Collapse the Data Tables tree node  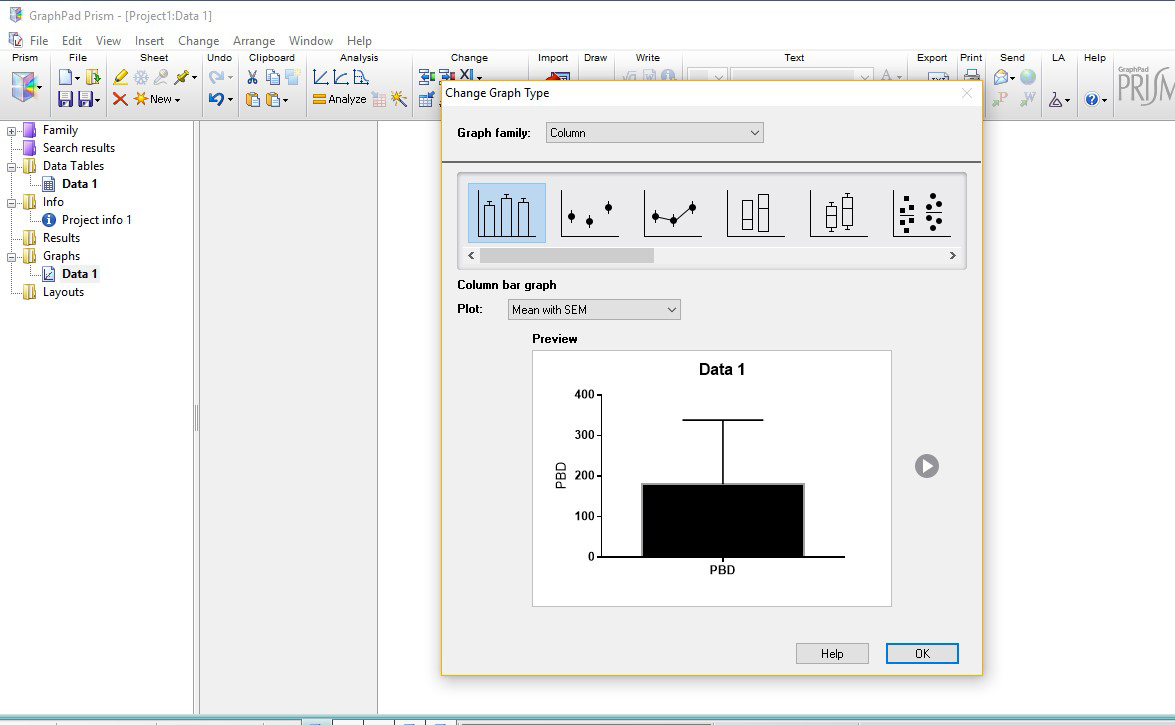click(x=12, y=167)
